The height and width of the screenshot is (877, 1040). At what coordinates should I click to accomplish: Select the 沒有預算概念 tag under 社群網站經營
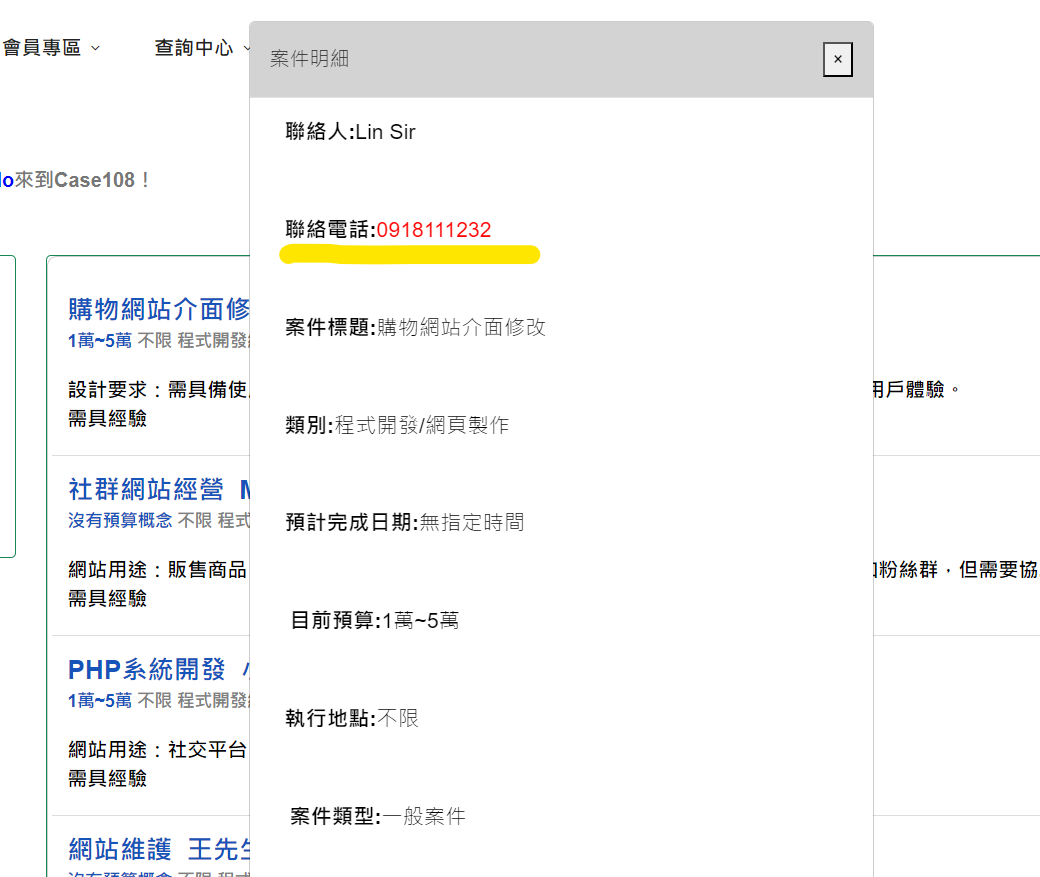[x=119, y=519]
